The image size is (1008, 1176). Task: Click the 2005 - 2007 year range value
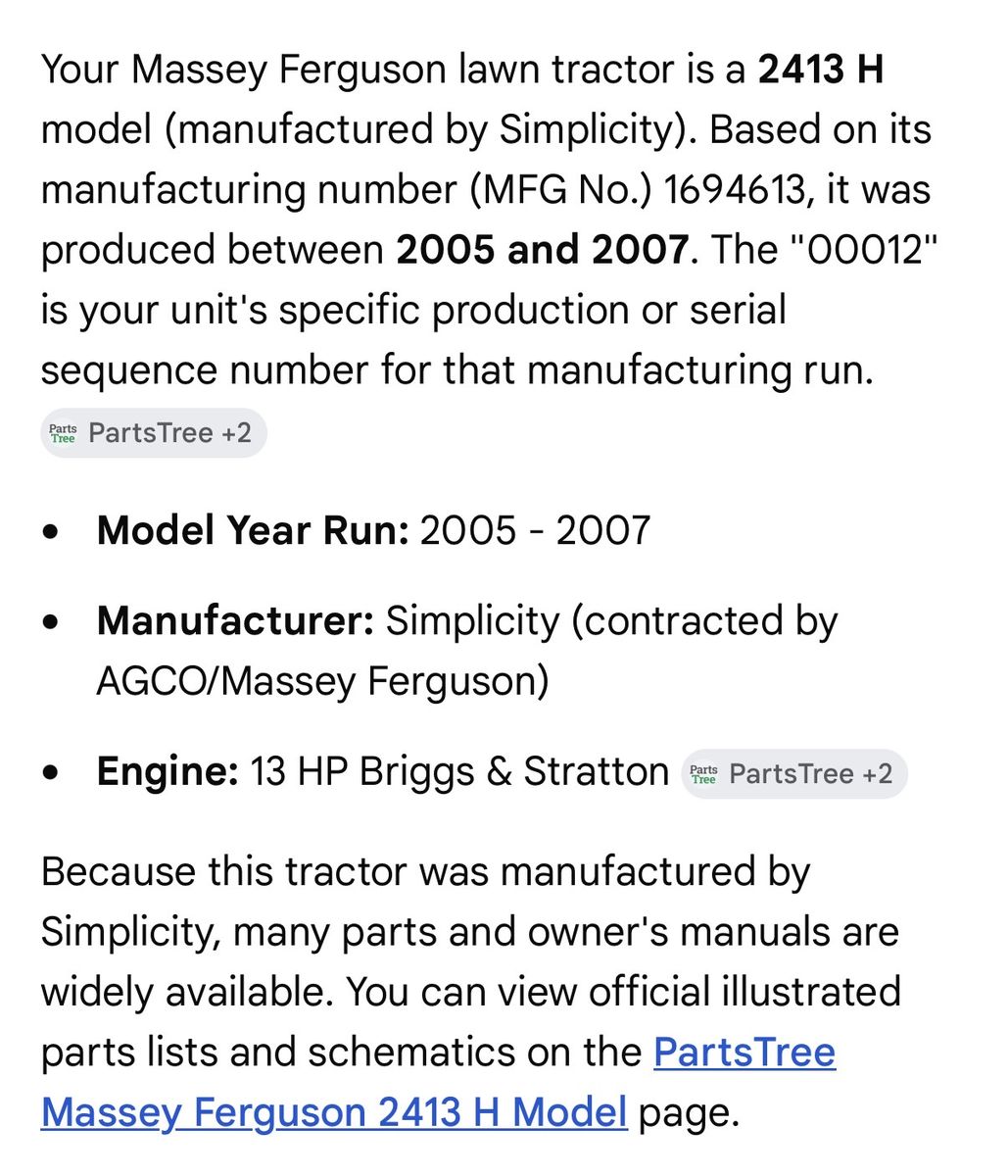[535, 530]
